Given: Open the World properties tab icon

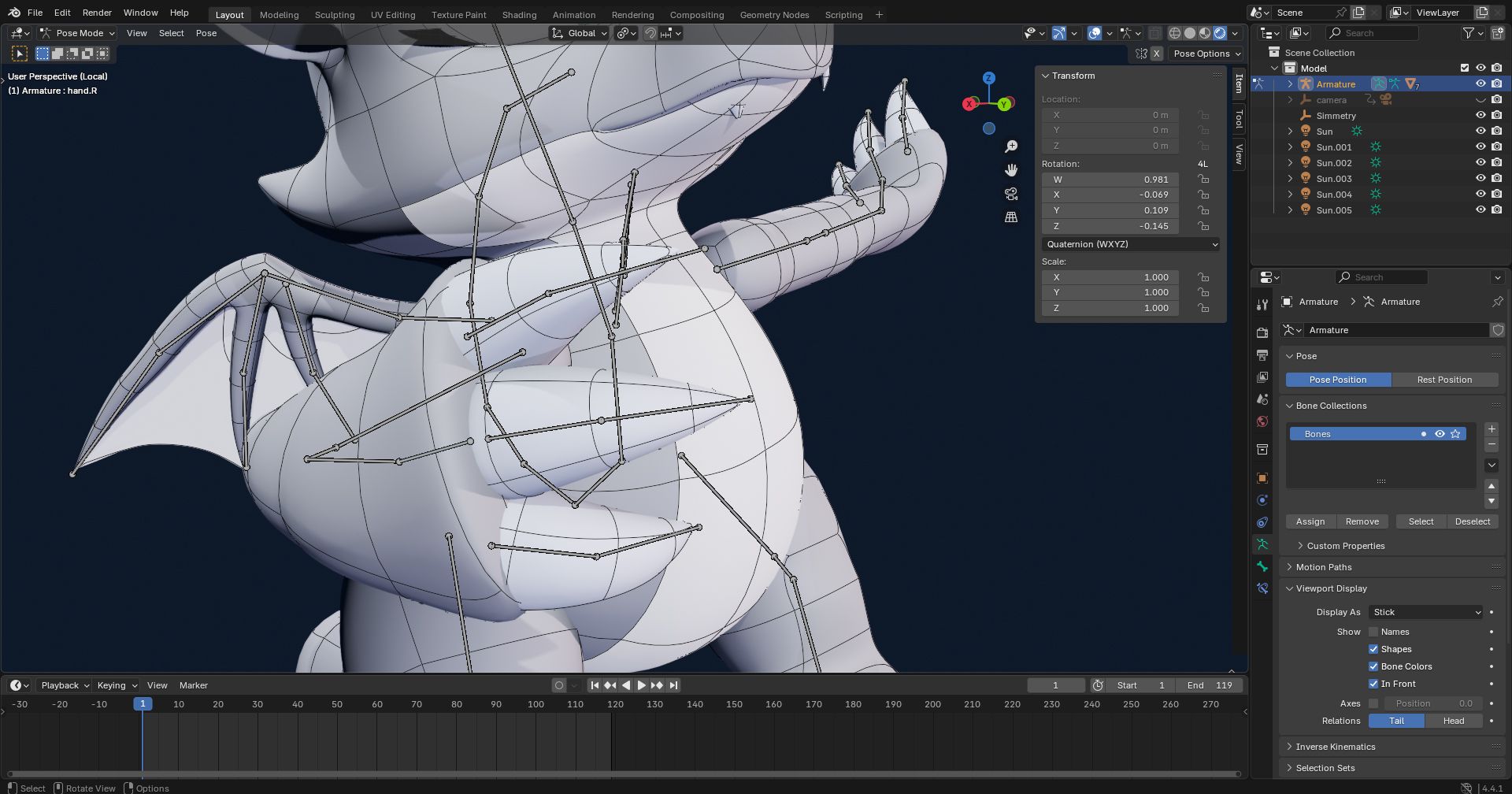Looking at the screenshot, I should point(1262,421).
